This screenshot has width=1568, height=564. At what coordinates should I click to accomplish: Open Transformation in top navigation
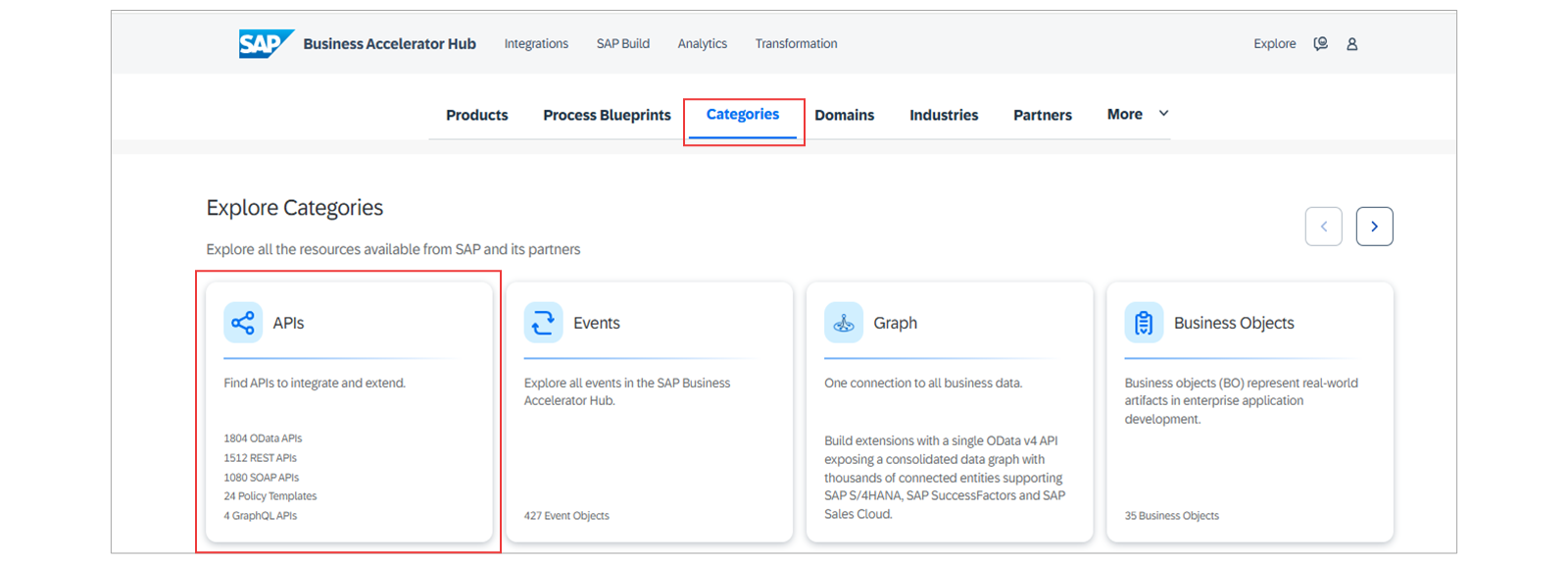point(796,44)
